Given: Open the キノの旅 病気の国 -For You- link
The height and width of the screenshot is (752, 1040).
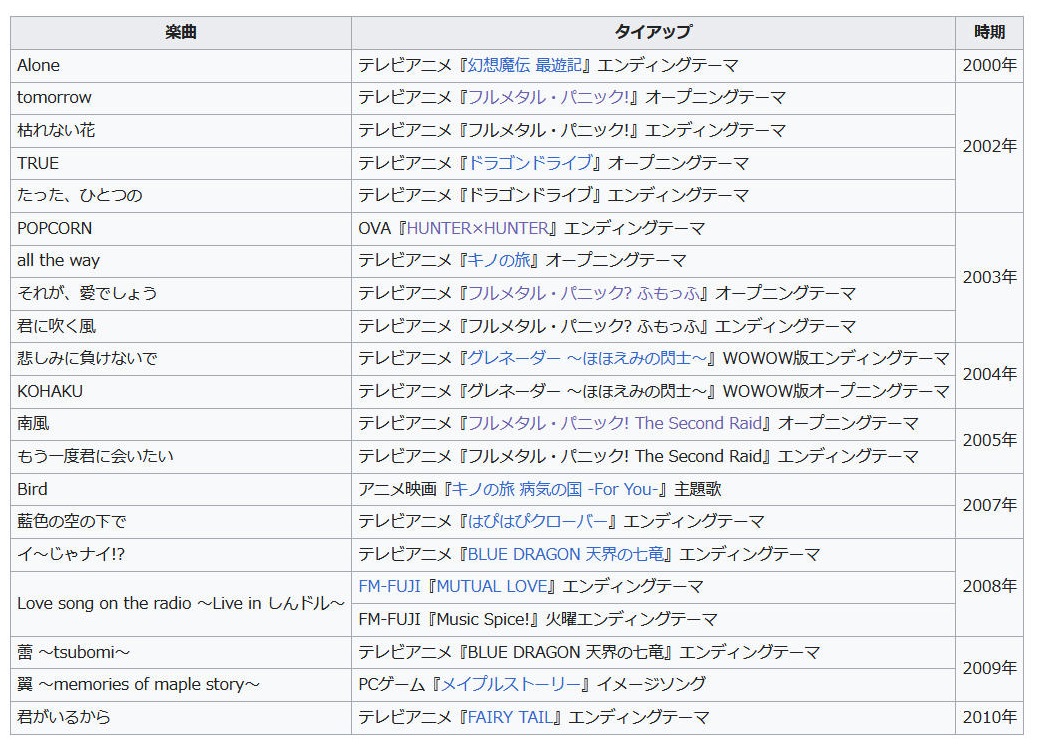Looking at the screenshot, I should coord(557,489).
